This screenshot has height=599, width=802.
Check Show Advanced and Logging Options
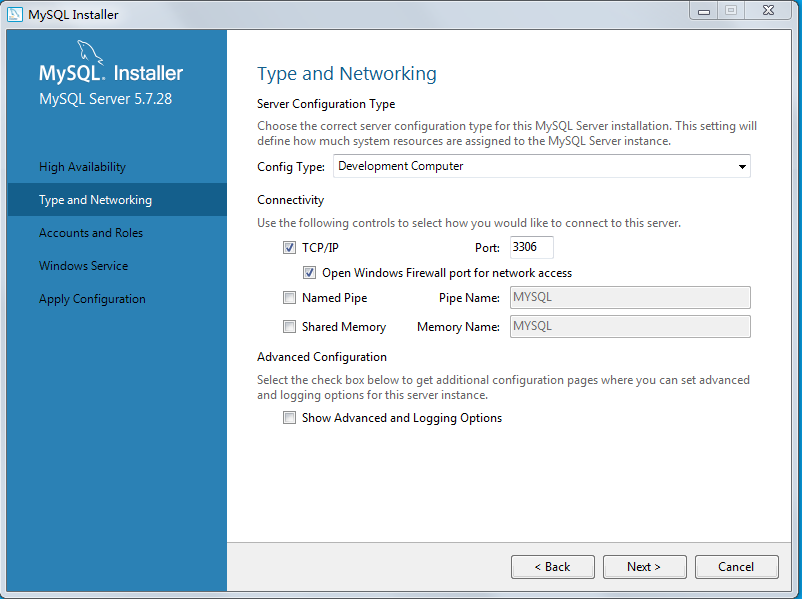click(x=289, y=418)
